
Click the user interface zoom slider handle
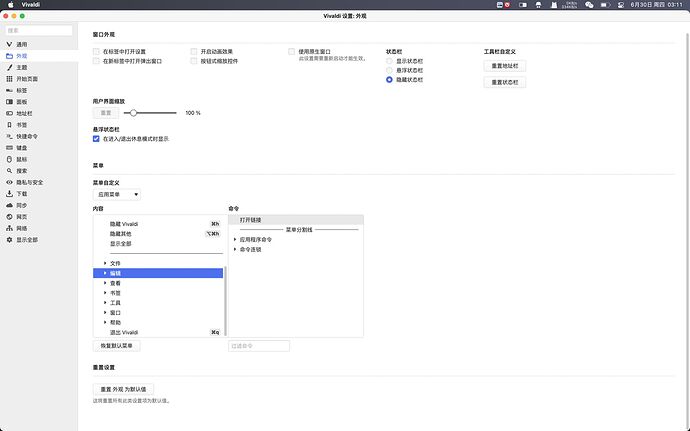133,113
